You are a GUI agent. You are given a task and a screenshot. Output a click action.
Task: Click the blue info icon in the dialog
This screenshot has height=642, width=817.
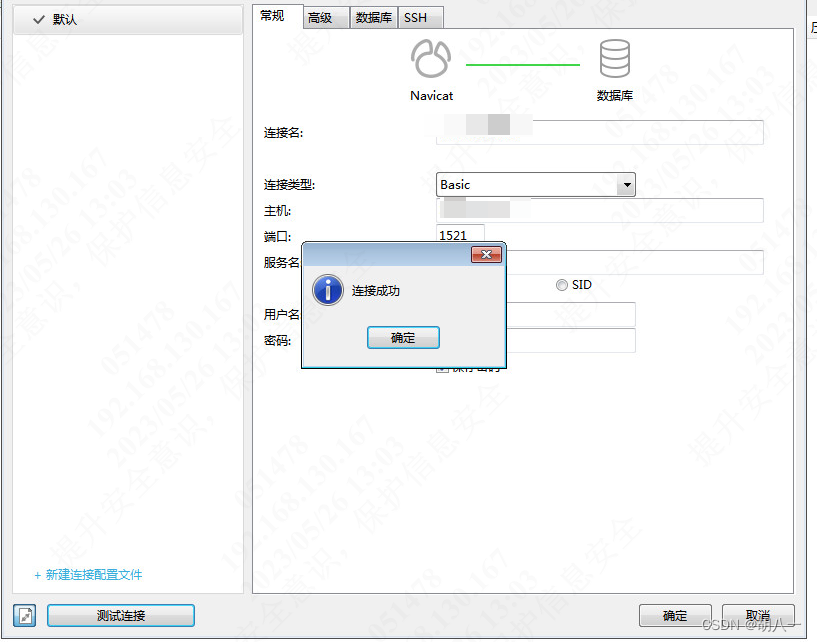click(328, 290)
